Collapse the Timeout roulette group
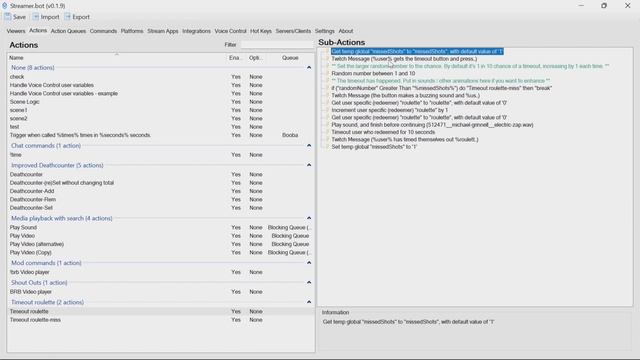640x360 pixels. point(309,302)
